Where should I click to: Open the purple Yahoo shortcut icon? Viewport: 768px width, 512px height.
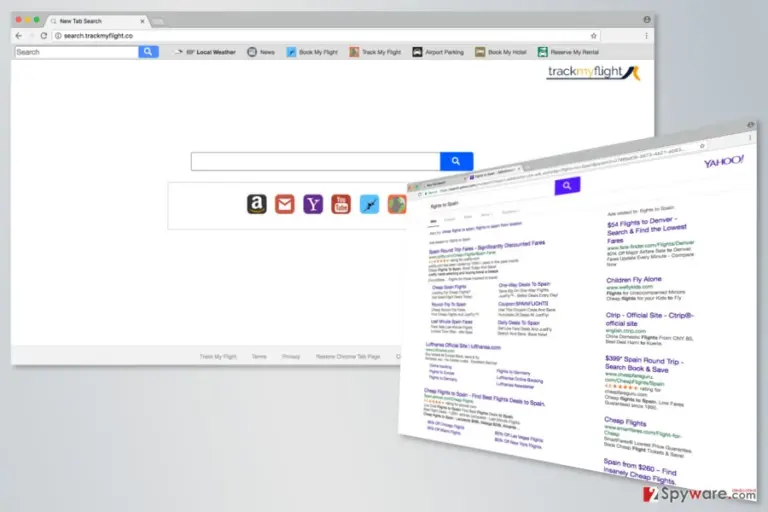pos(313,204)
